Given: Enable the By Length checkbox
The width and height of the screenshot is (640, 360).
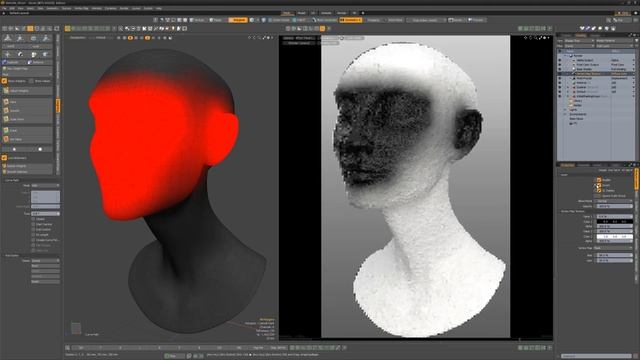Looking at the screenshot, I should click(x=33, y=235).
